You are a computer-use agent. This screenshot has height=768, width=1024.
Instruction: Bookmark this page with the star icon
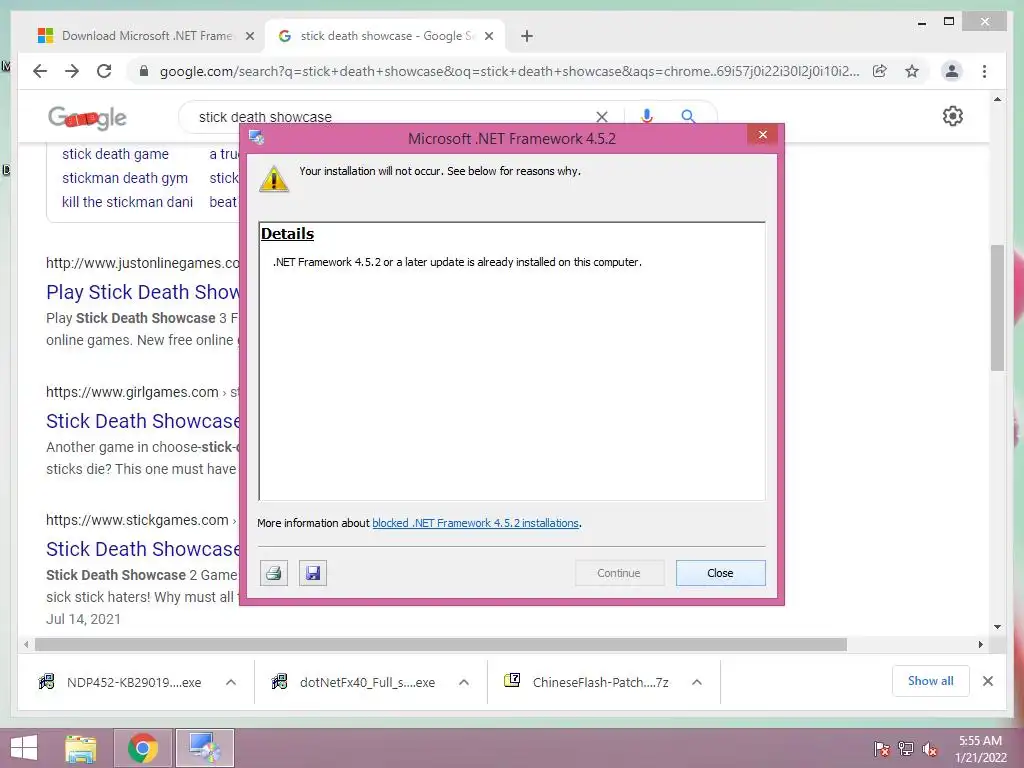912,71
